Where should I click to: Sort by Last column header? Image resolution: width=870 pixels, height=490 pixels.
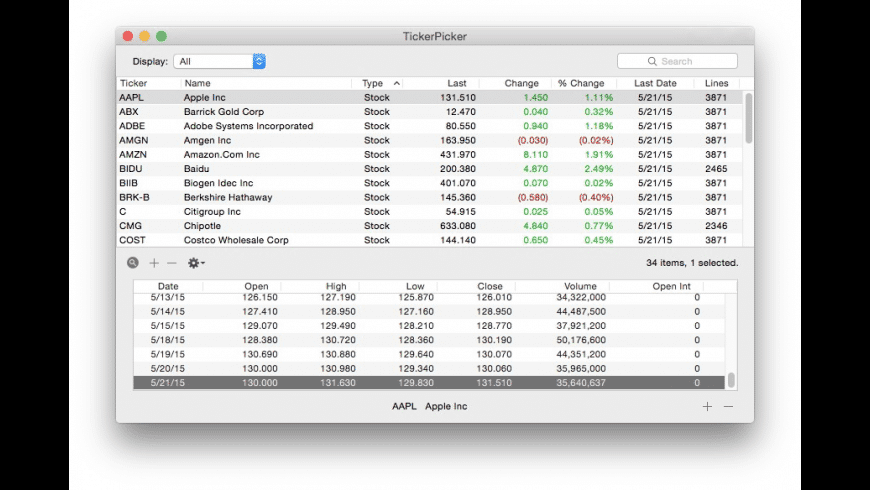[x=457, y=83]
